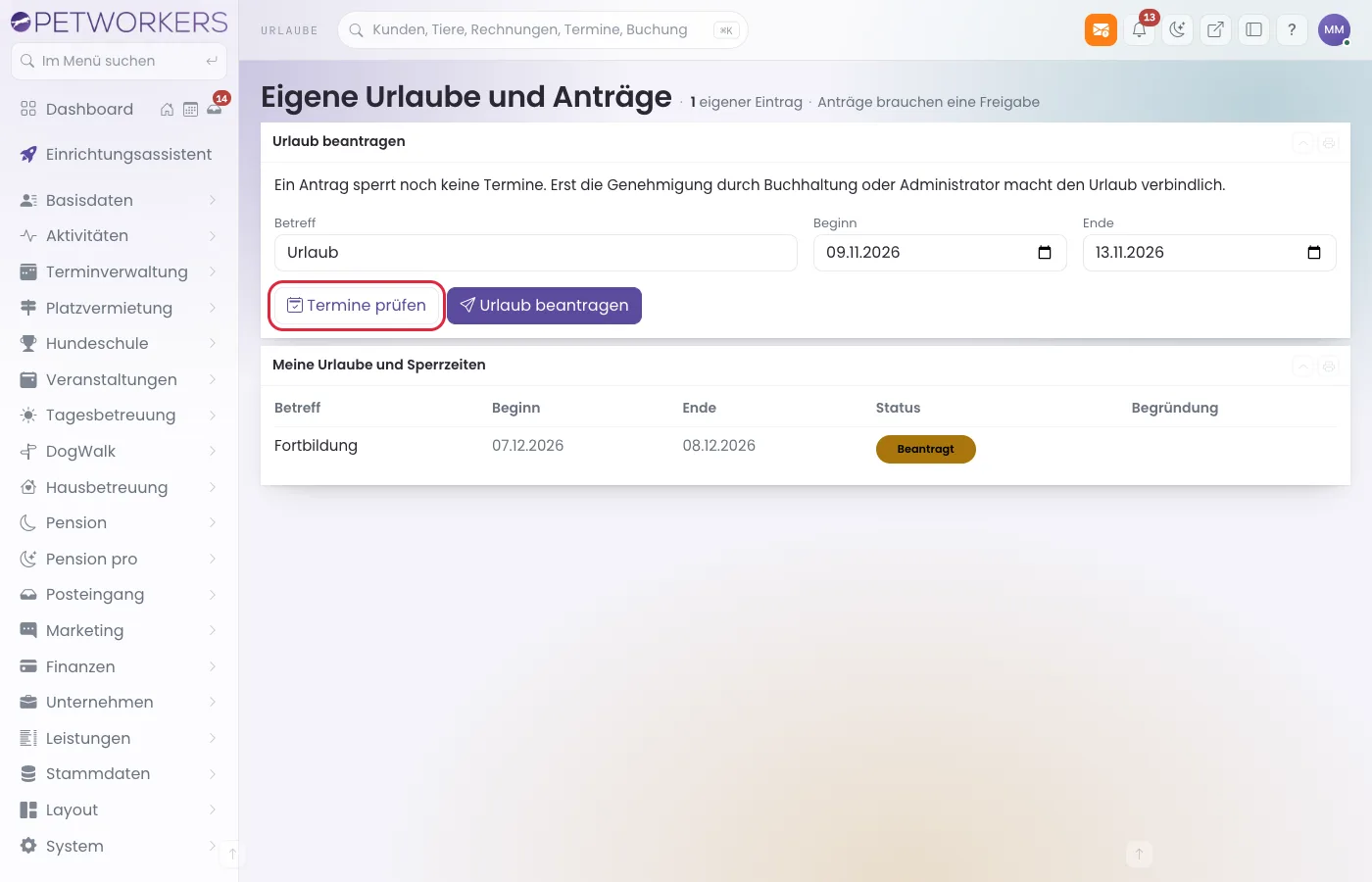Open the calendar icon next to Dashboard
Screen dimensions: 1372x882
190,110
